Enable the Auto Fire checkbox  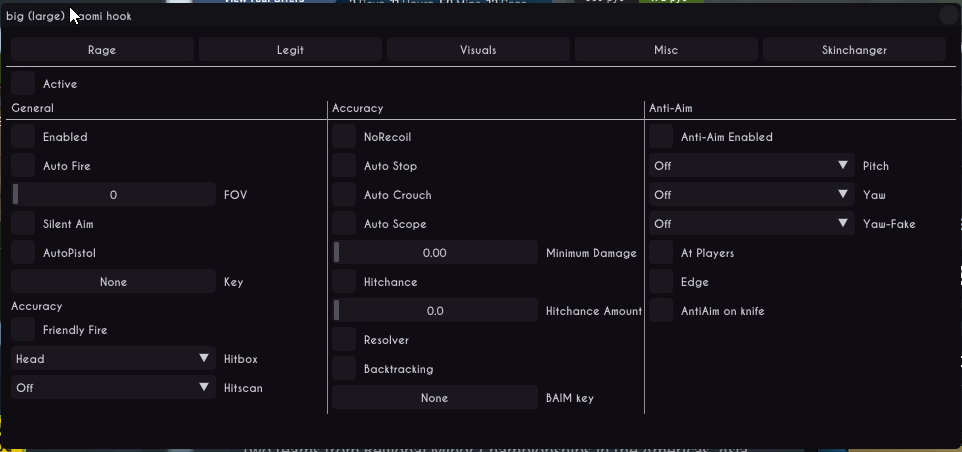point(23,166)
